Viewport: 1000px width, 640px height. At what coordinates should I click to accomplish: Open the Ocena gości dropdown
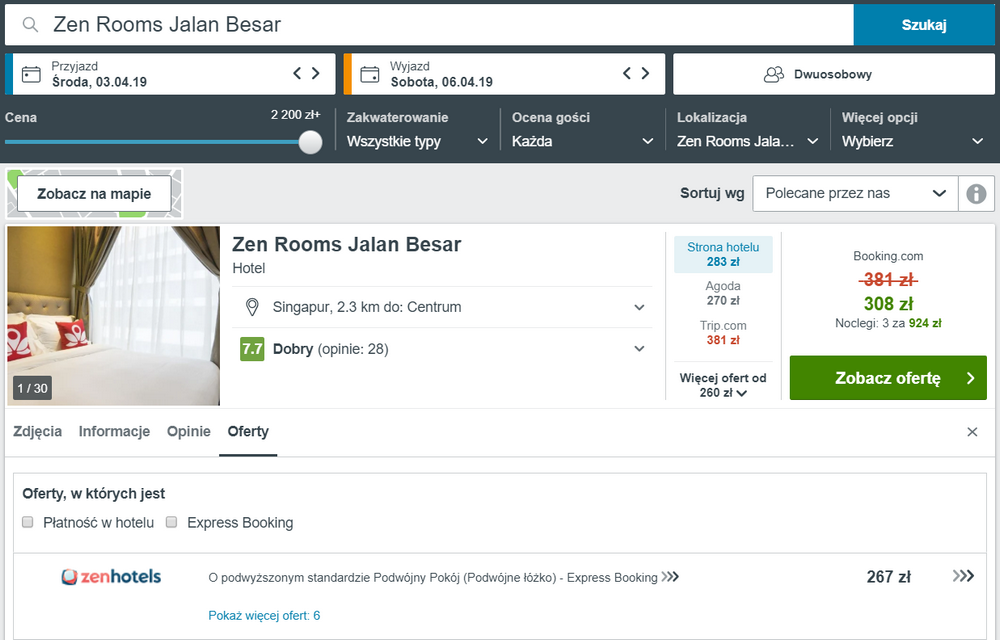(582, 141)
